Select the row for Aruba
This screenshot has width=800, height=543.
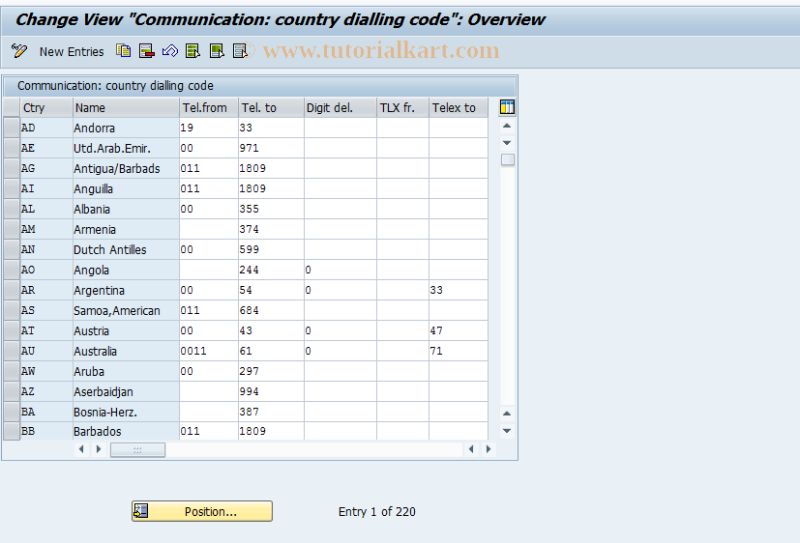pyautogui.click(x=11, y=371)
